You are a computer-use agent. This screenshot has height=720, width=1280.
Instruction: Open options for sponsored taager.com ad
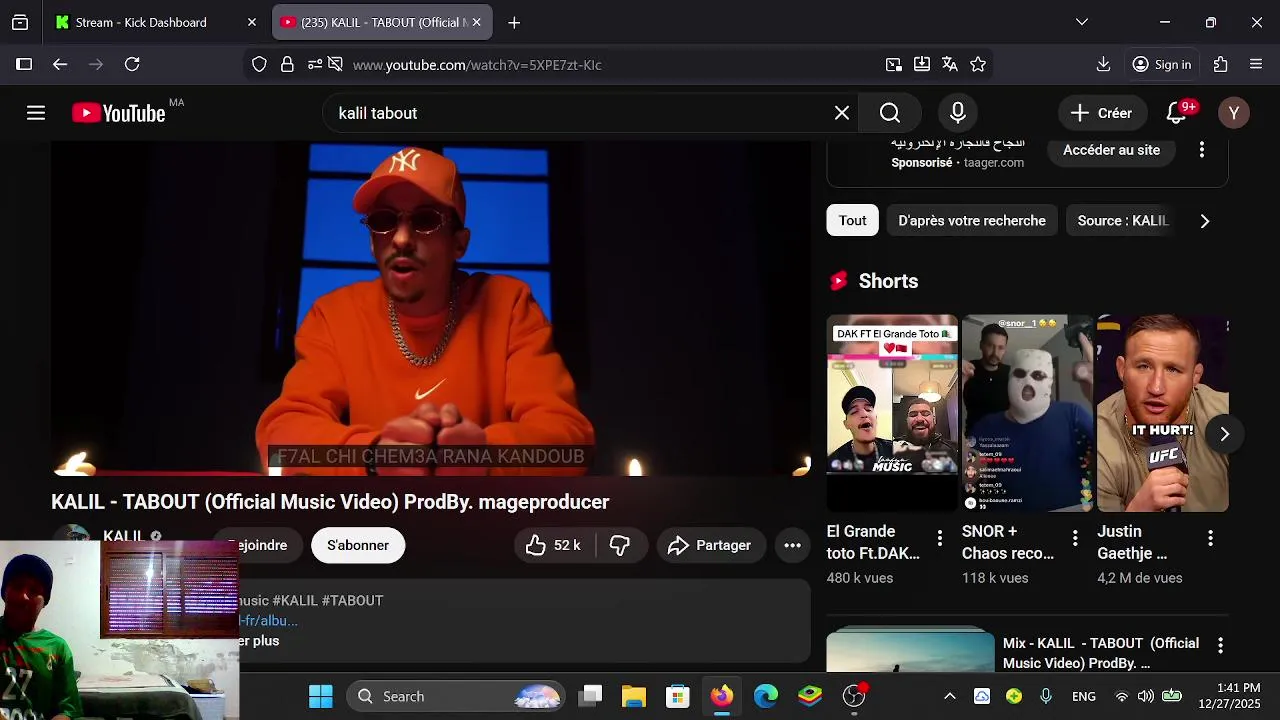tap(1202, 150)
